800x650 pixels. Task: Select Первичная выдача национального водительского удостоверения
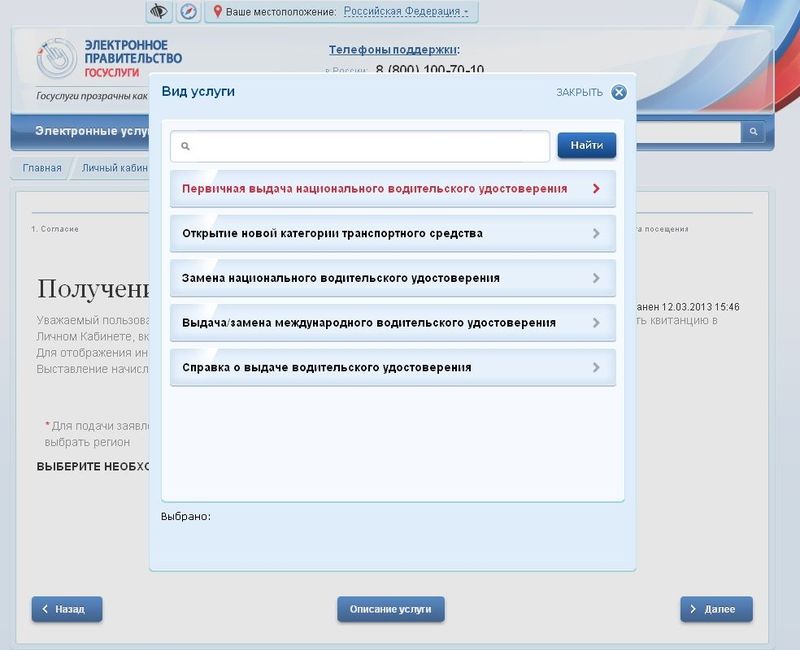[x=374, y=188]
